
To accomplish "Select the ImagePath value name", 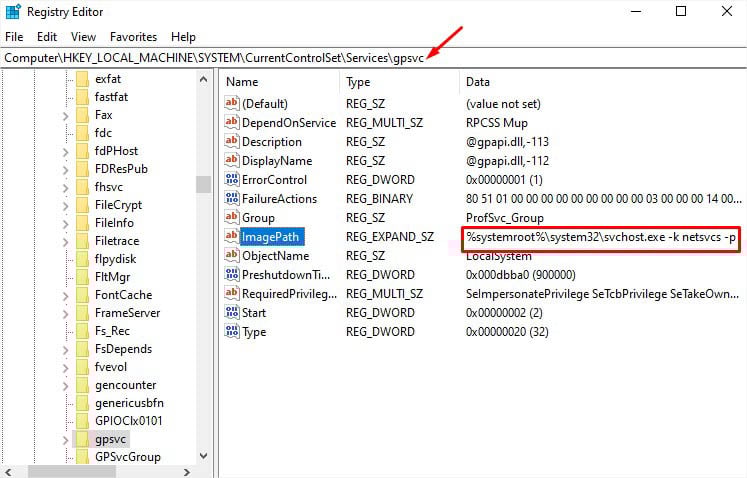I will coord(270,237).
